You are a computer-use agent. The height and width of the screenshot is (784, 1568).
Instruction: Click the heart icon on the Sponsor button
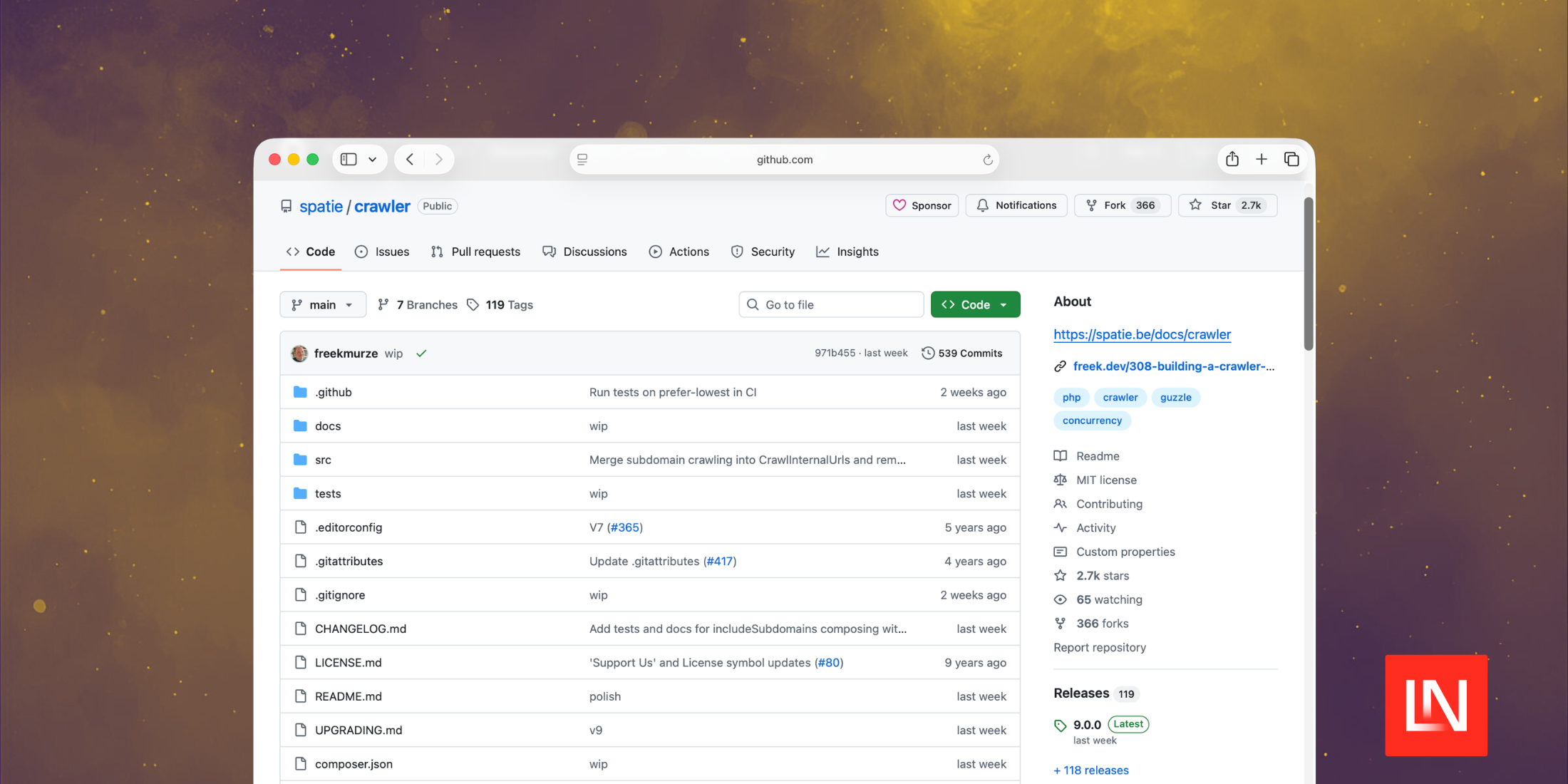click(901, 205)
